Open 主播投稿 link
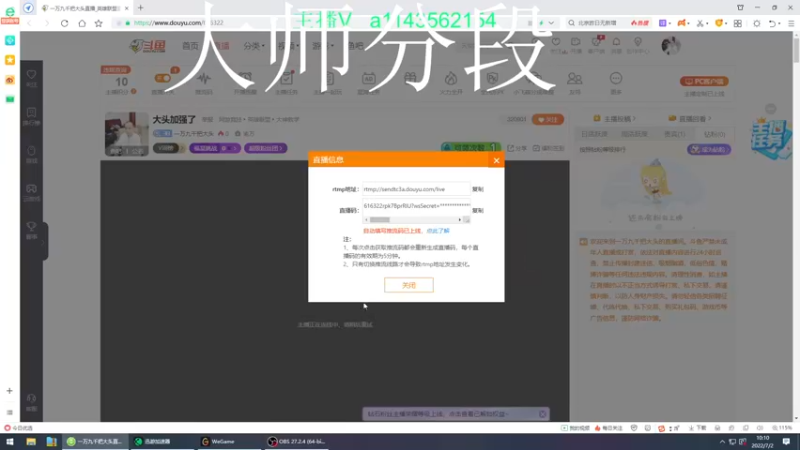The width and height of the screenshot is (800, 450). pyautogui.click(x=614, y=118)
